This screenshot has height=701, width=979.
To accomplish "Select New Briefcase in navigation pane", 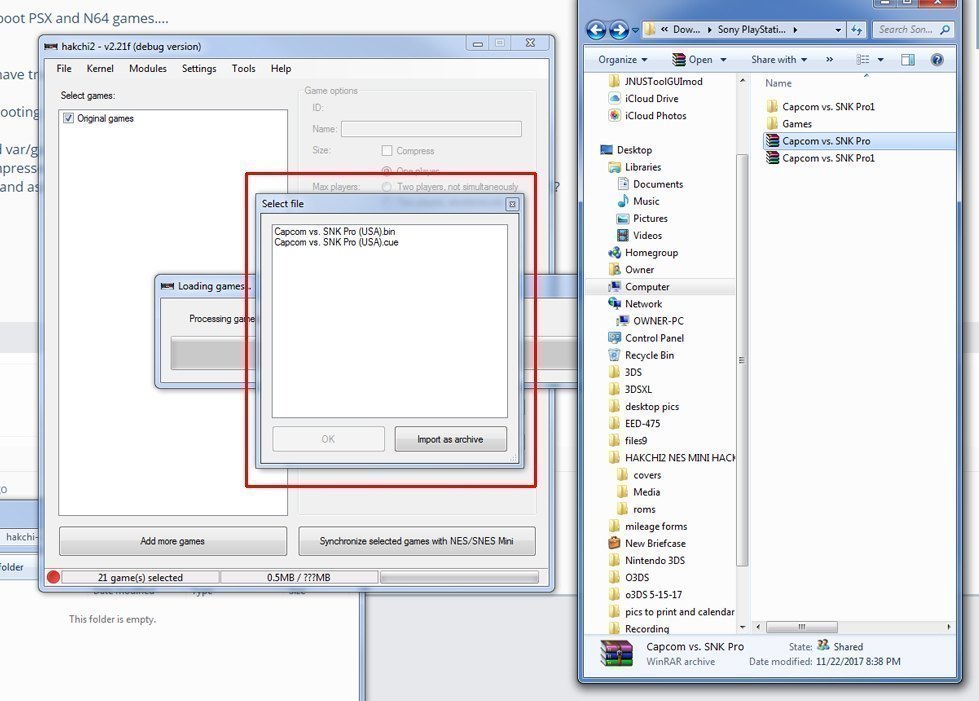I will [655, 543].
